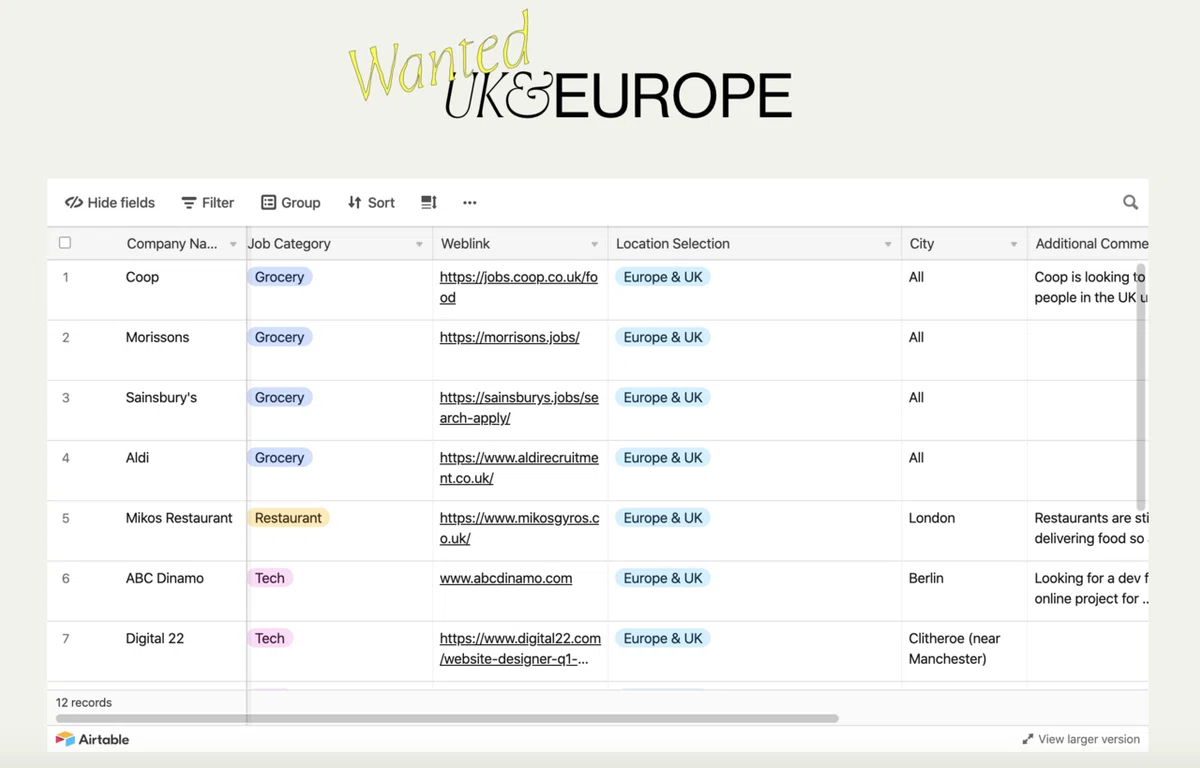Click the expand arrows icon for larger version
This screenshot has width=1200, height=768.
coord(1027,739)
